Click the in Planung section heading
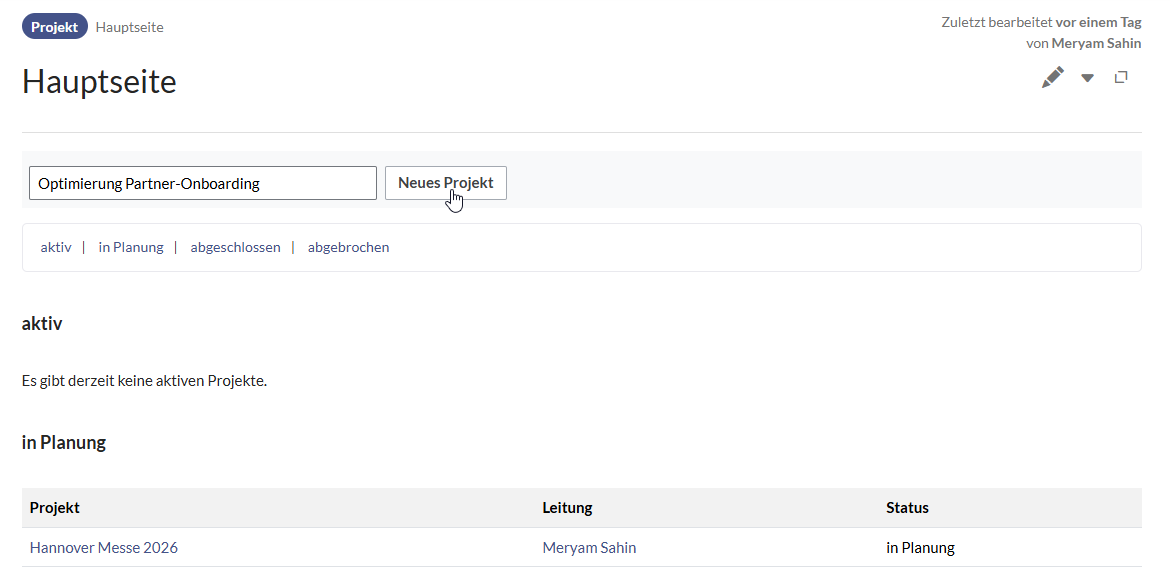 click(64, 442)
